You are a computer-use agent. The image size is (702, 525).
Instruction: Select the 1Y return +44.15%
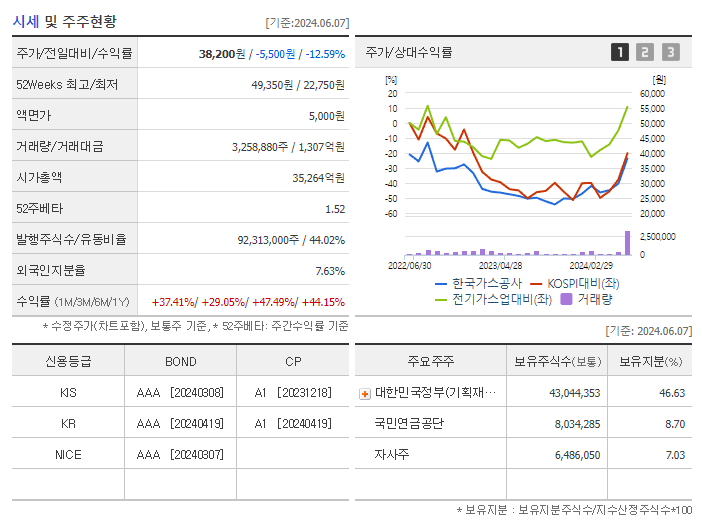pos(323,302)
